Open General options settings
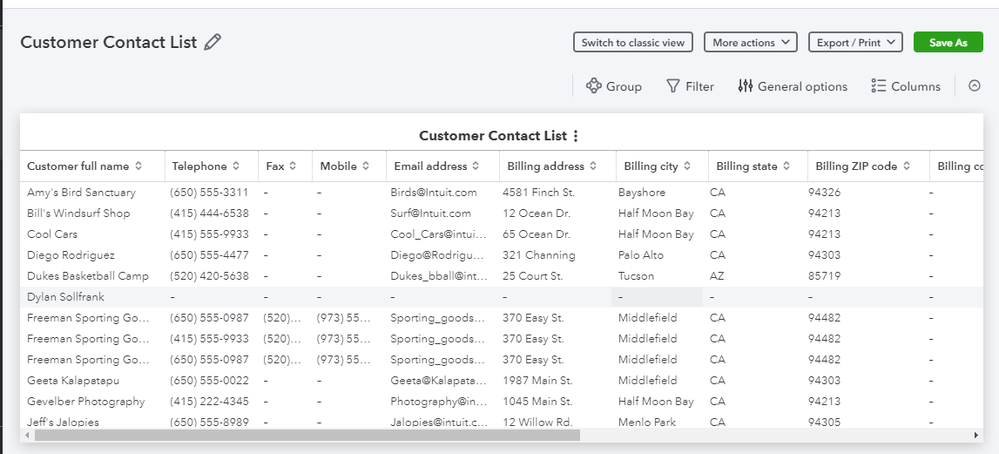999x454 pixels. 792,87
